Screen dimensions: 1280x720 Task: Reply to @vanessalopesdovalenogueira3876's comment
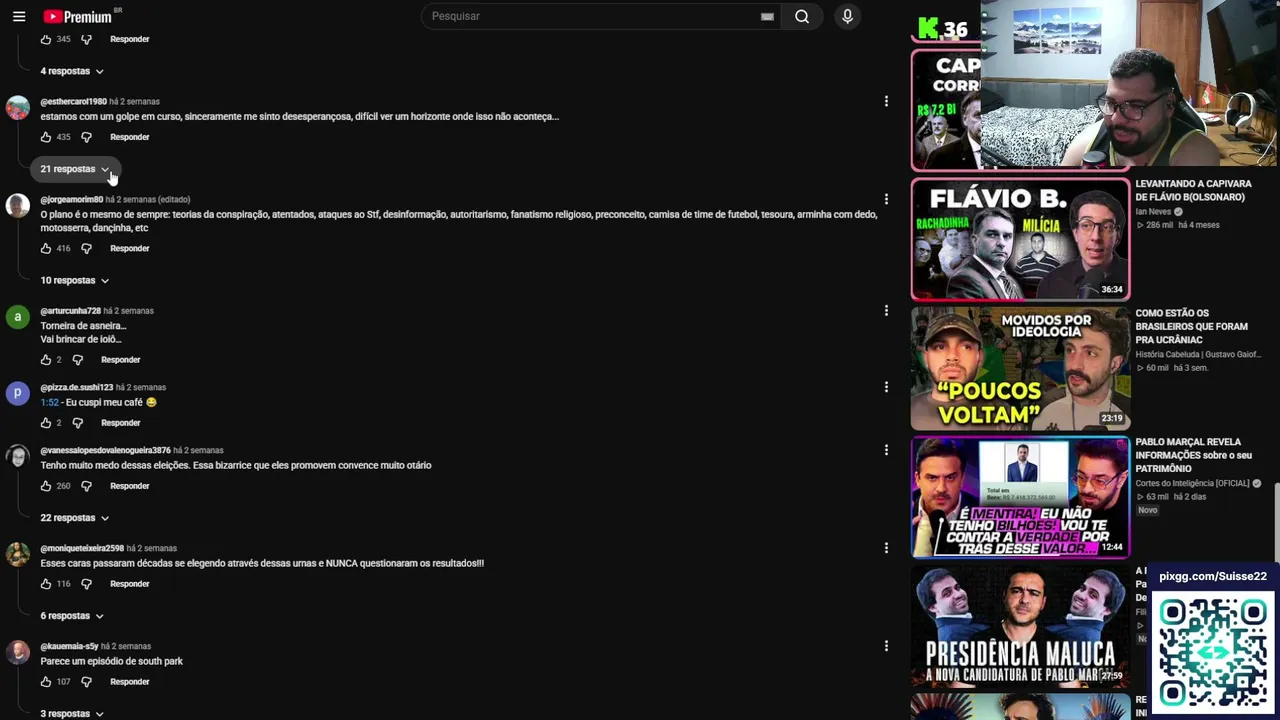(x=130, y=486)
